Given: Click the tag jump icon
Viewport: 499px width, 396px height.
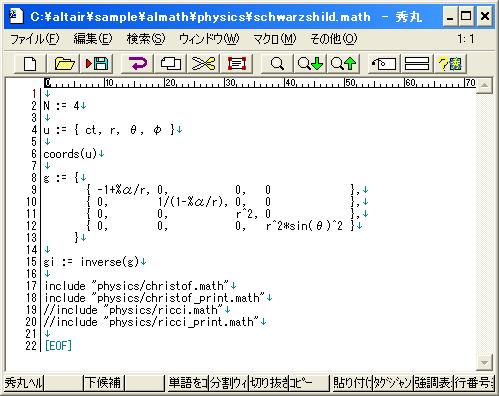Looking at the screenshot, I should point(384,64).
